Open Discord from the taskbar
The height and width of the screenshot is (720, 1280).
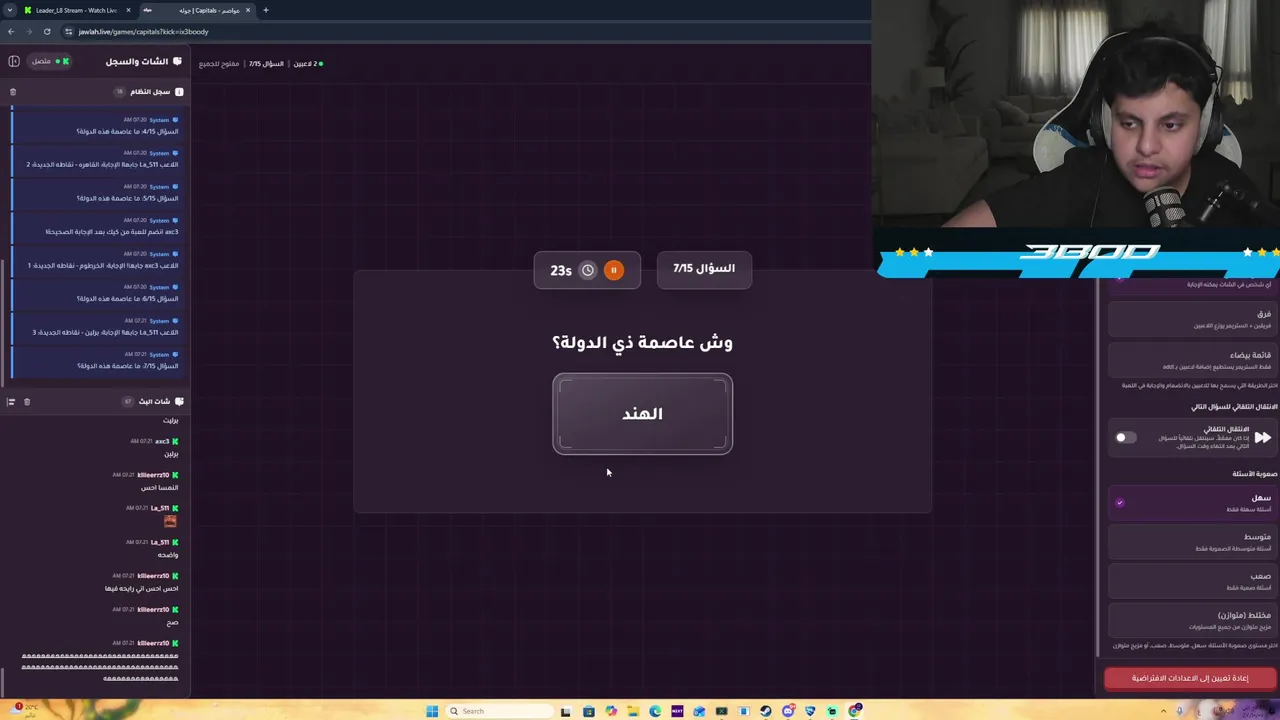(788, 711)
